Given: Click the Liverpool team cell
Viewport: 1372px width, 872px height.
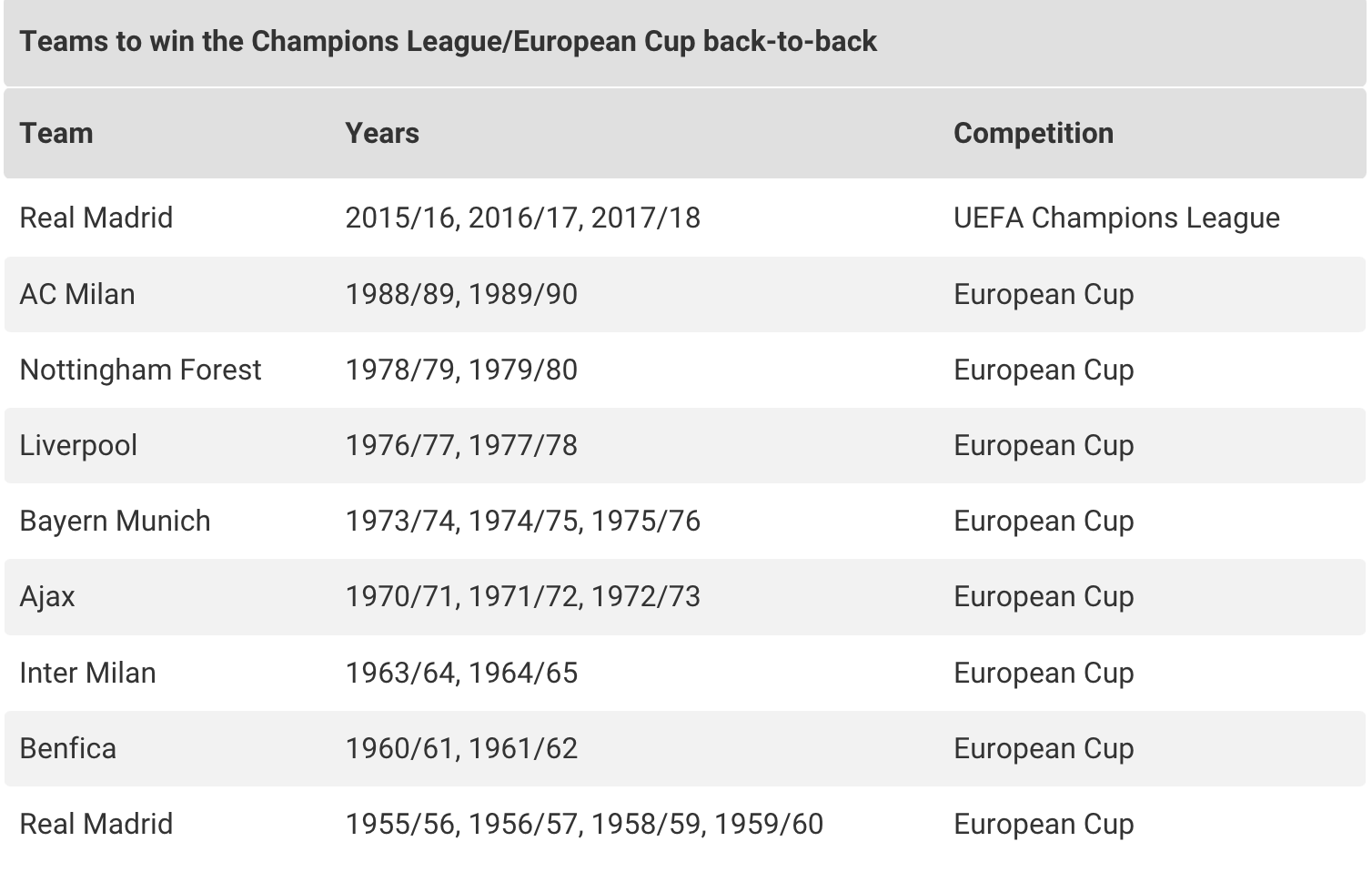Looking at the screenshot, I should 78,445.
